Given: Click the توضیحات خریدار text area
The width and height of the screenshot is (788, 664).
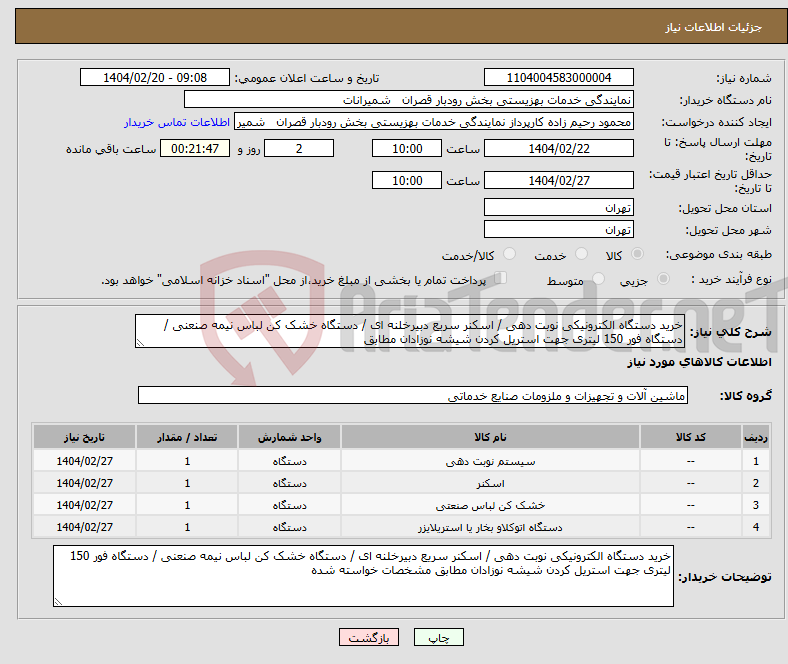Looking at the screenshot, I should pyautogui.click(x=363, y=576).
